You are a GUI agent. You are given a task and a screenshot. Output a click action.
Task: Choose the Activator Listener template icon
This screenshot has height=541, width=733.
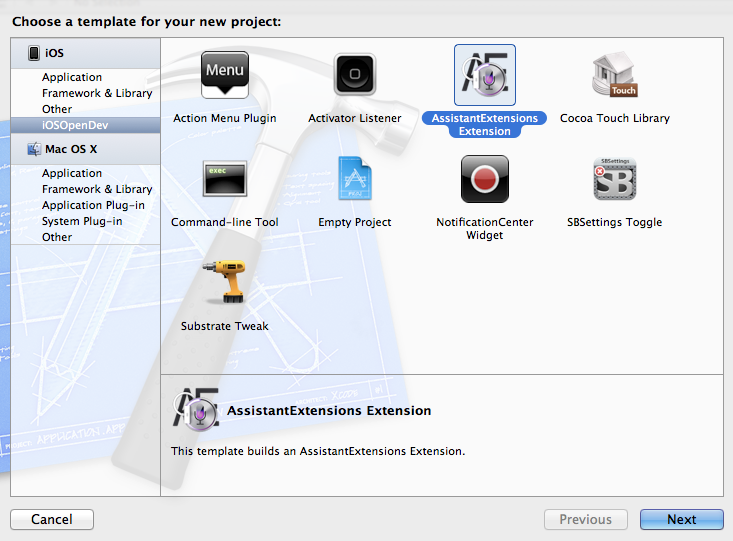point(354,76)
